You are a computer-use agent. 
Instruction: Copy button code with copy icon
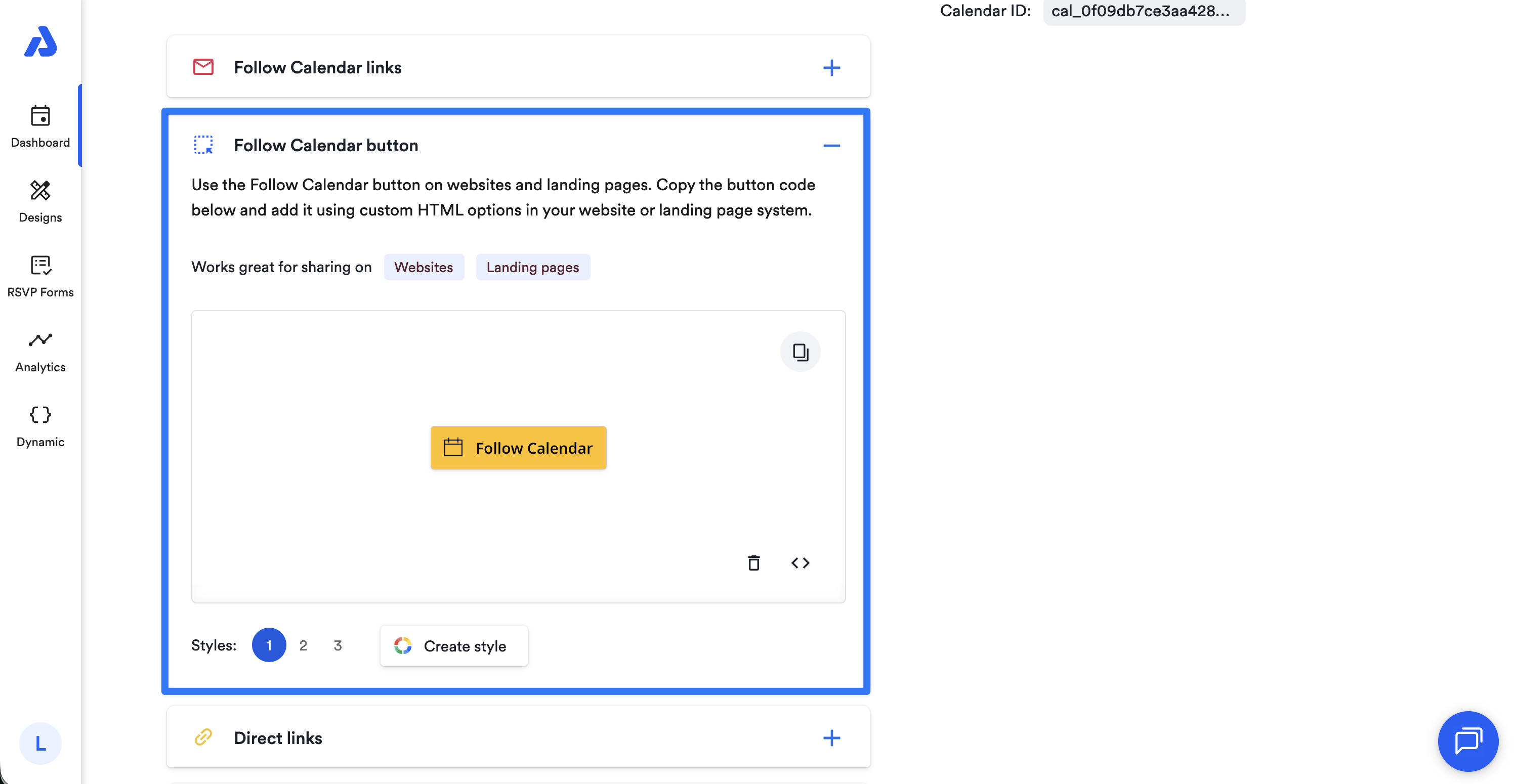point(800,352)
